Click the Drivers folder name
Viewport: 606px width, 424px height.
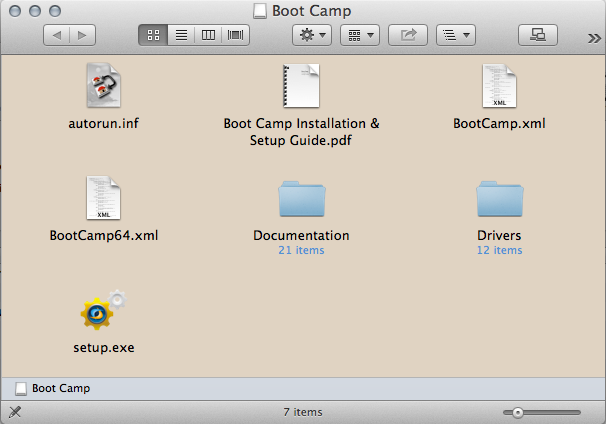tap(499, 235)
